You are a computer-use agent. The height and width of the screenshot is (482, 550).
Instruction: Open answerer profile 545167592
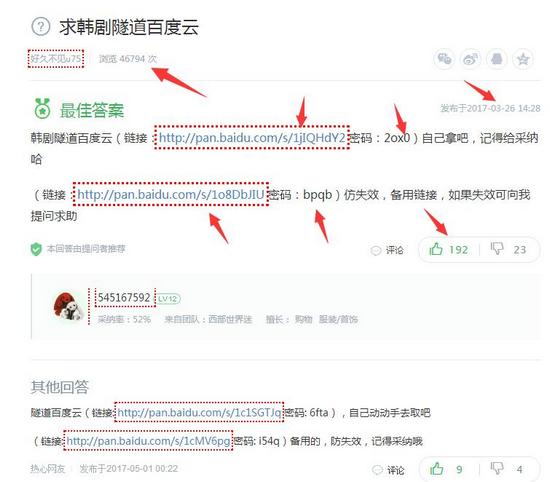[124, 297]
